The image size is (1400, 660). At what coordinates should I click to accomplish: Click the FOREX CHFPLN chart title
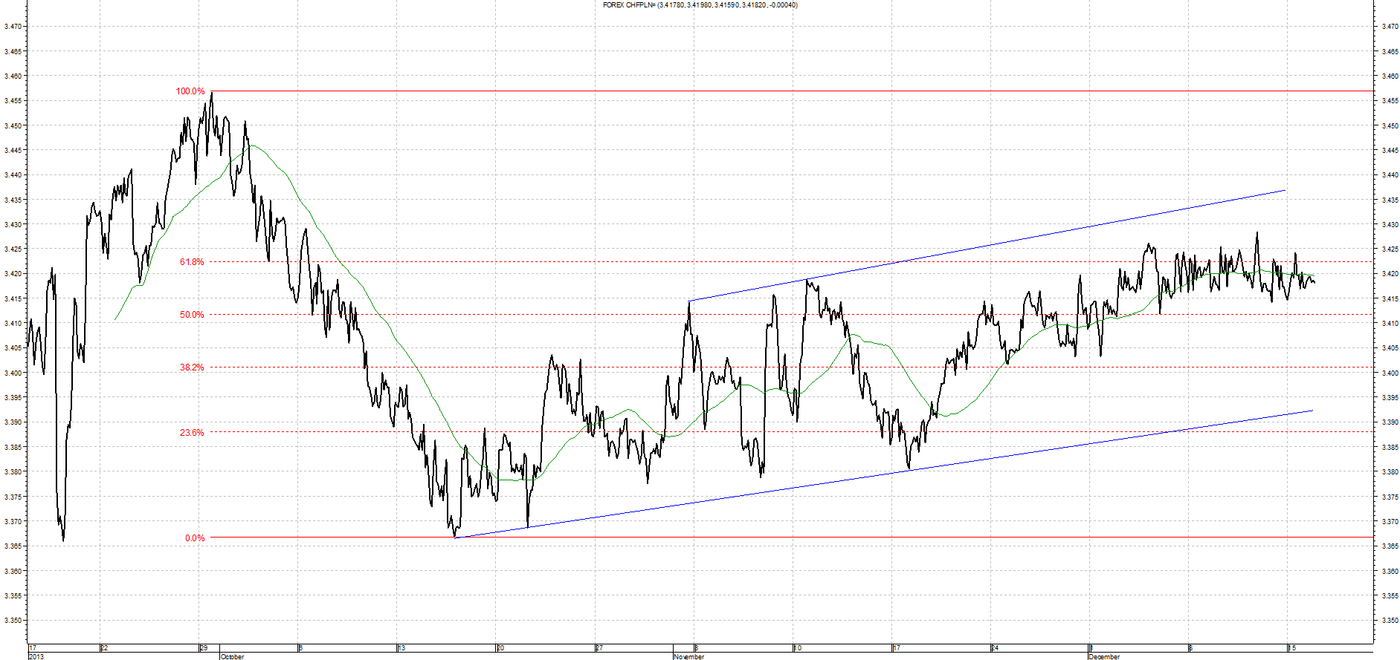click(699, 4)
